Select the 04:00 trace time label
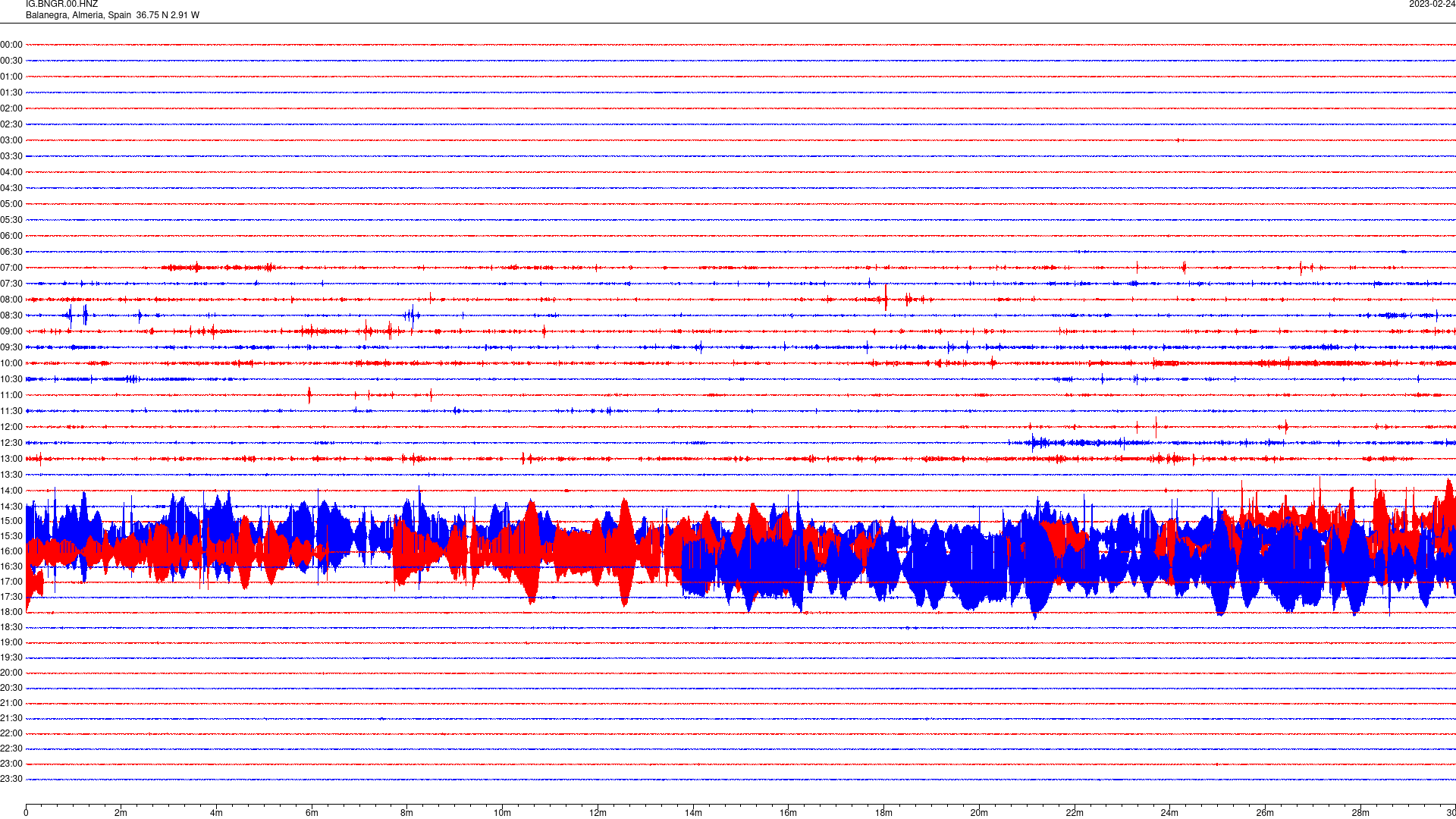The height and width of the screenshot is (819, 1456). pyautogui.click(x=11, y=172)
